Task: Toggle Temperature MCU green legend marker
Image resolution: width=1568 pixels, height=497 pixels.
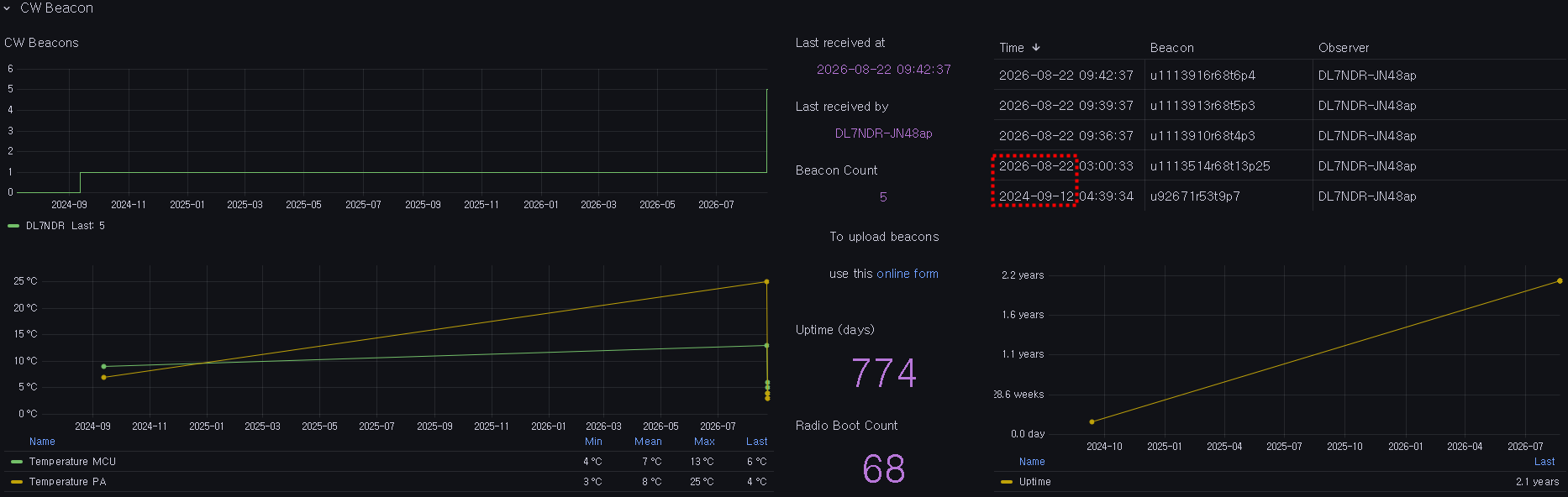Action: pyautogui.click(x=17, y=462)
